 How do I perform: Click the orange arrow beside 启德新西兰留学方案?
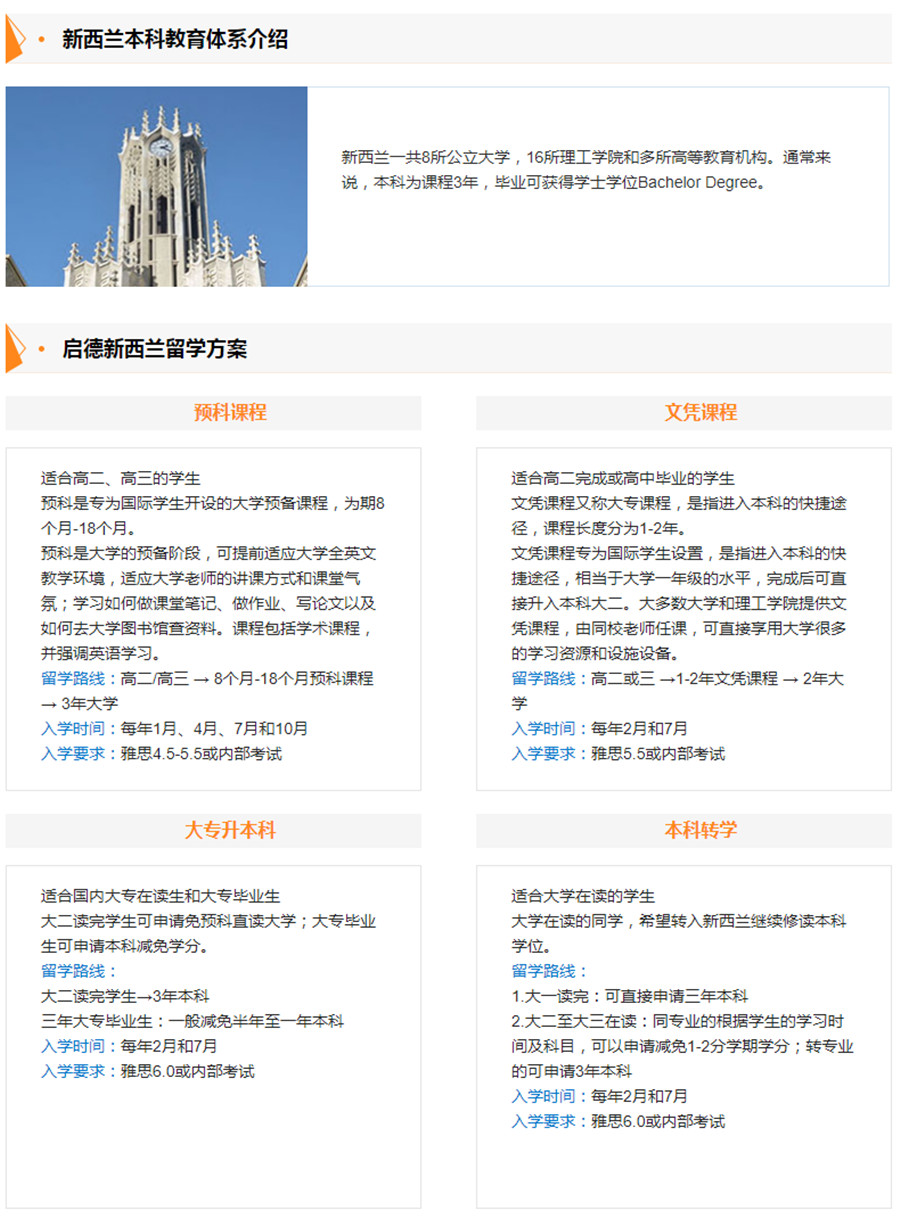point(14,348)
